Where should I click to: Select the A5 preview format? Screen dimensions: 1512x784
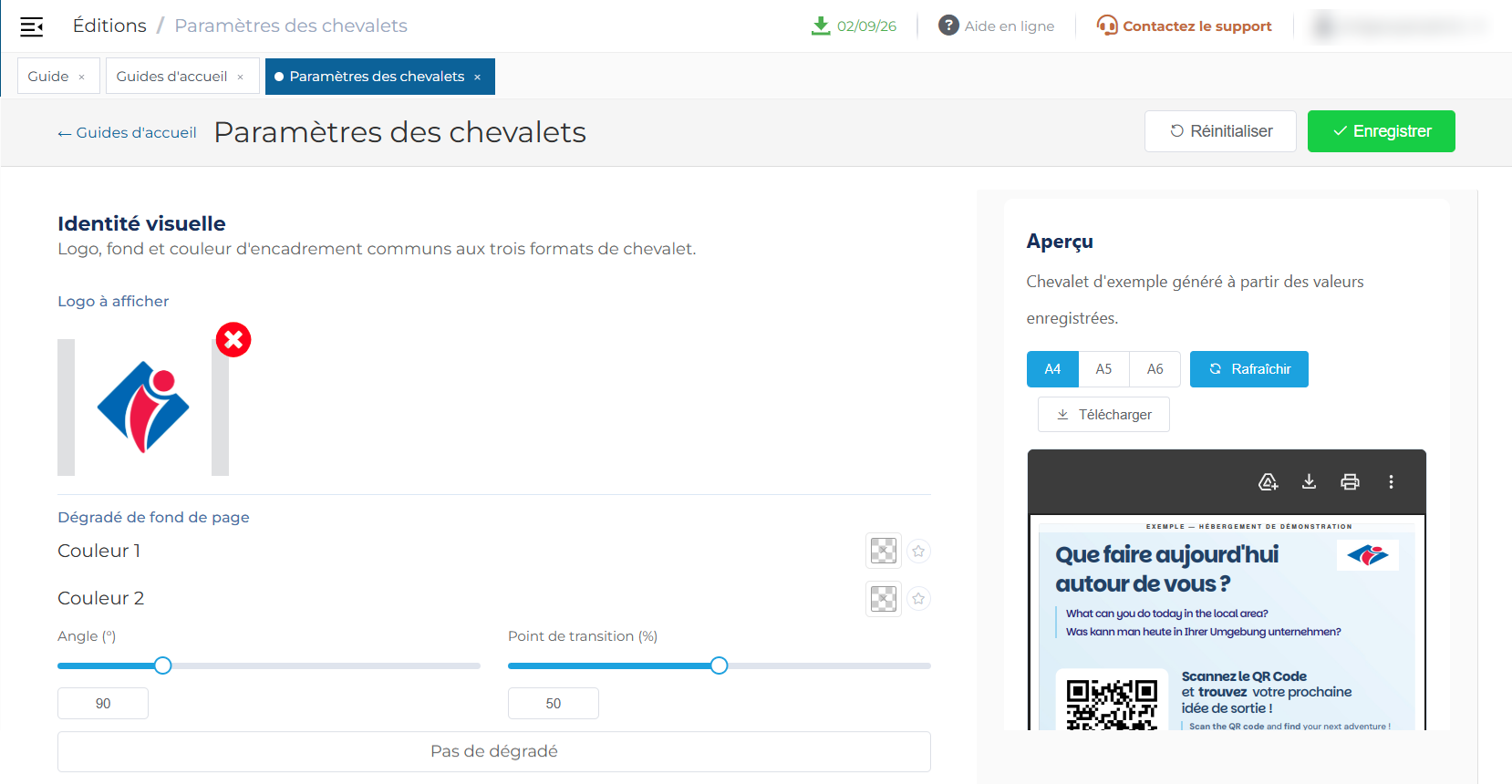[x=1103, y=369]
